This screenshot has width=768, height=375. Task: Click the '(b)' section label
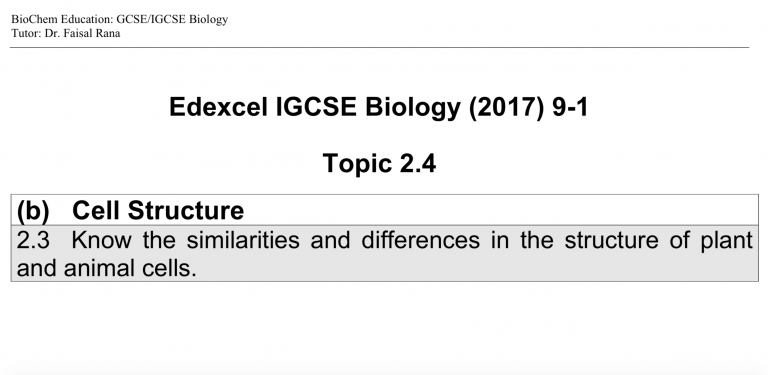click(33, 211)
